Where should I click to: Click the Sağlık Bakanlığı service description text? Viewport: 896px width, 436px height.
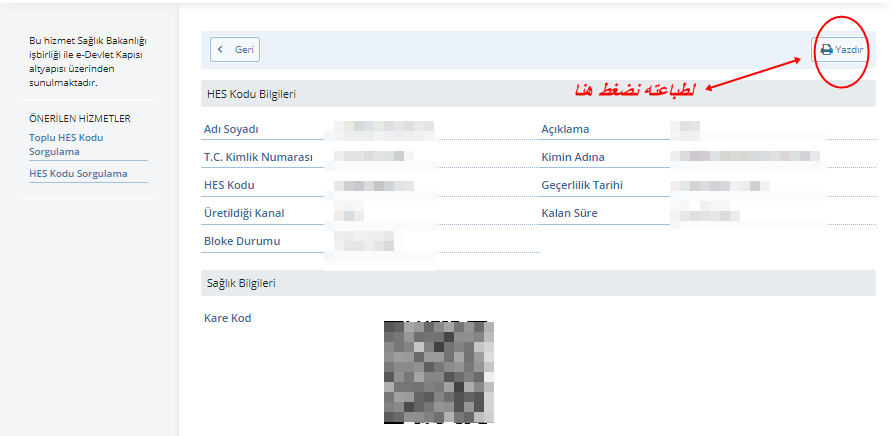click(88, 62)
